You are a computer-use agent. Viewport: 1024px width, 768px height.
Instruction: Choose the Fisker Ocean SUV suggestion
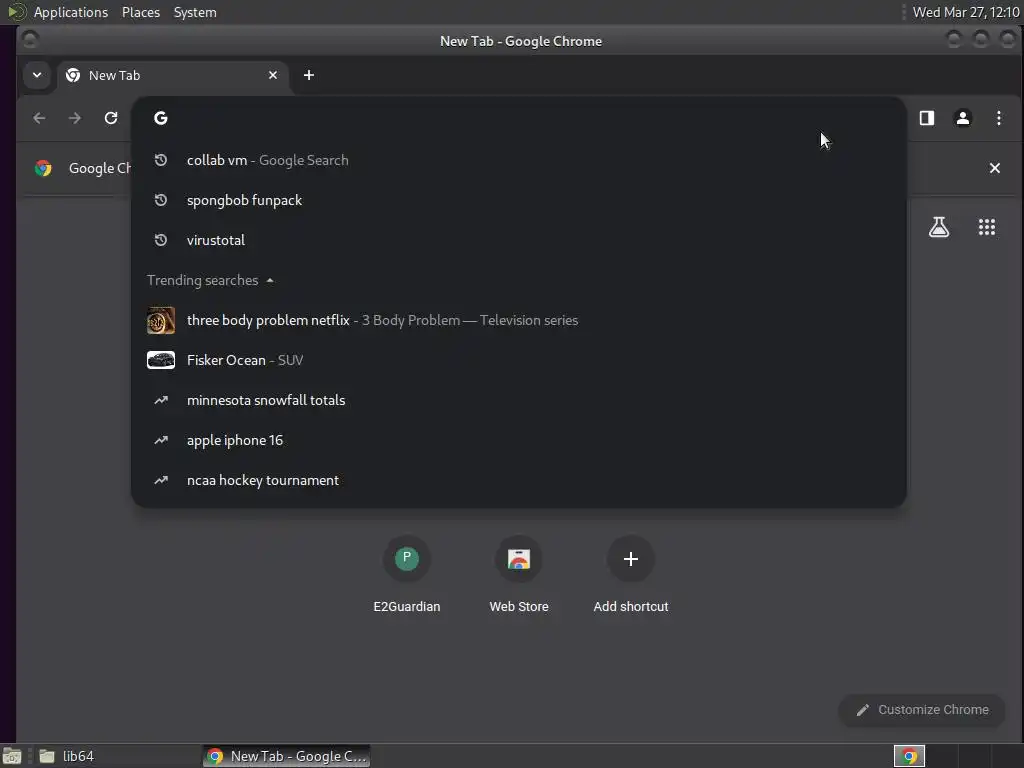pos(519,360)
